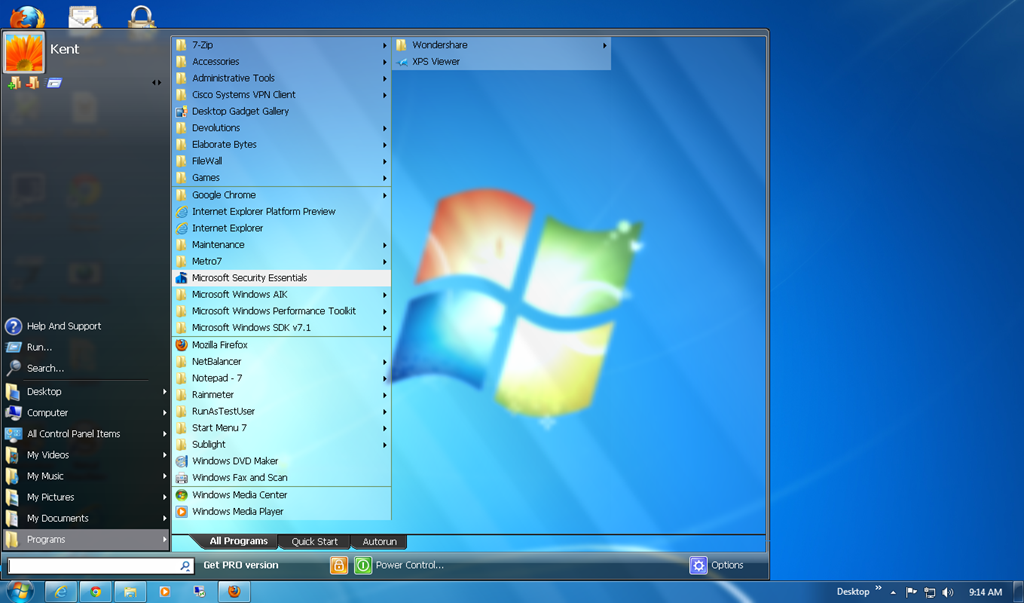This screenshot has height=603, width=1024.
Task: Open the My Music folder entry
Action: [x=85, y=476]
